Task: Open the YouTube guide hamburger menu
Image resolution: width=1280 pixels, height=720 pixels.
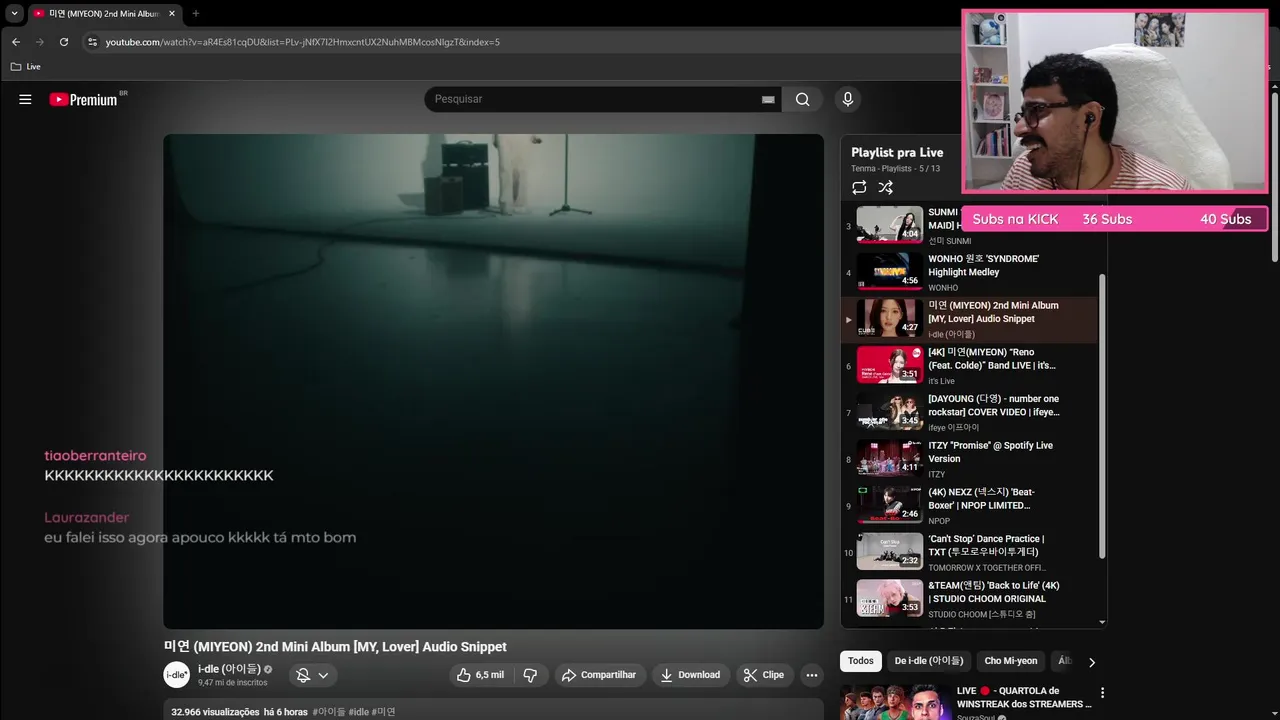Action: (25, 99)
